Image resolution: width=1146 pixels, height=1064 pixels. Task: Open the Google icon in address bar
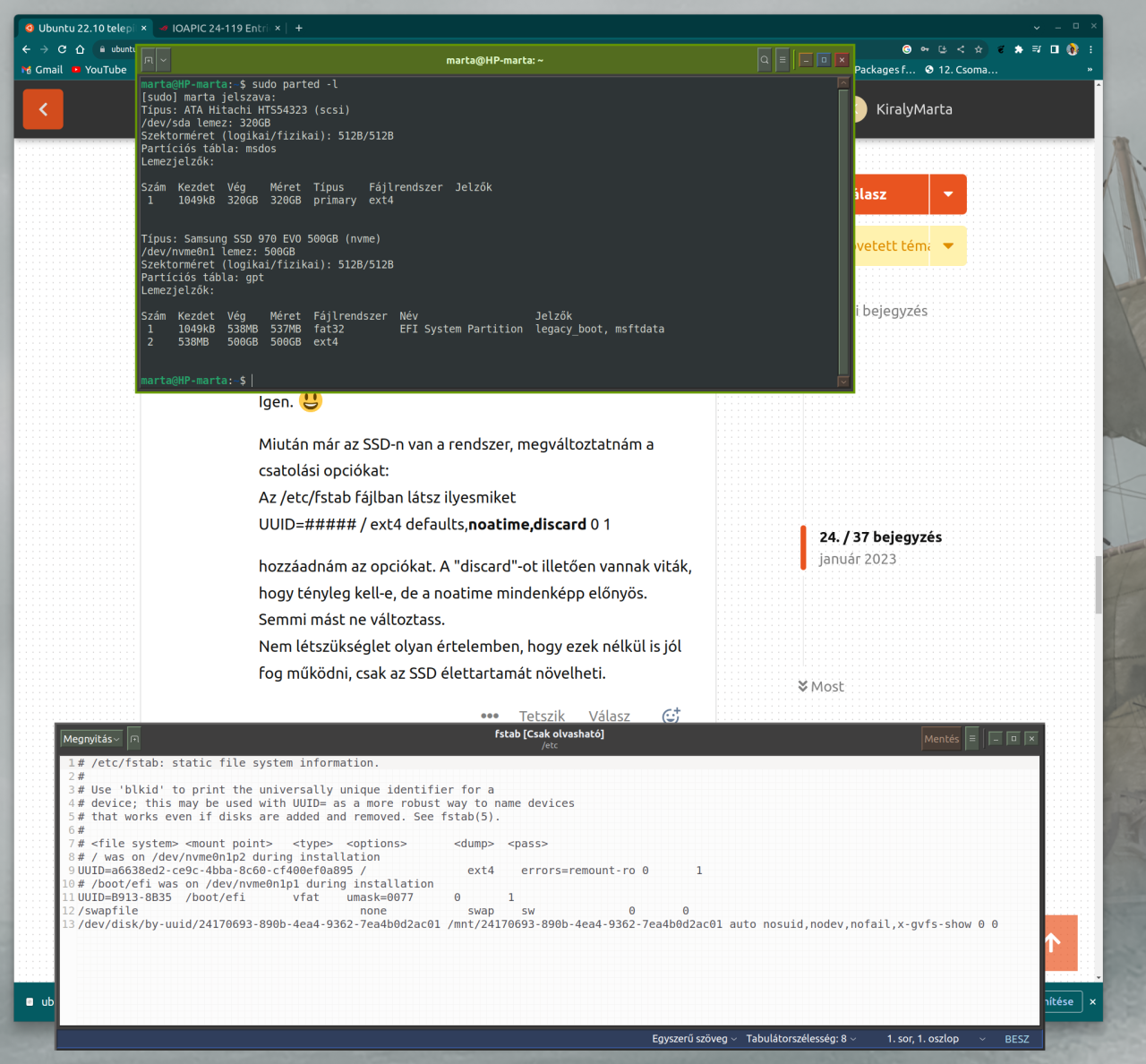point(907,49)
